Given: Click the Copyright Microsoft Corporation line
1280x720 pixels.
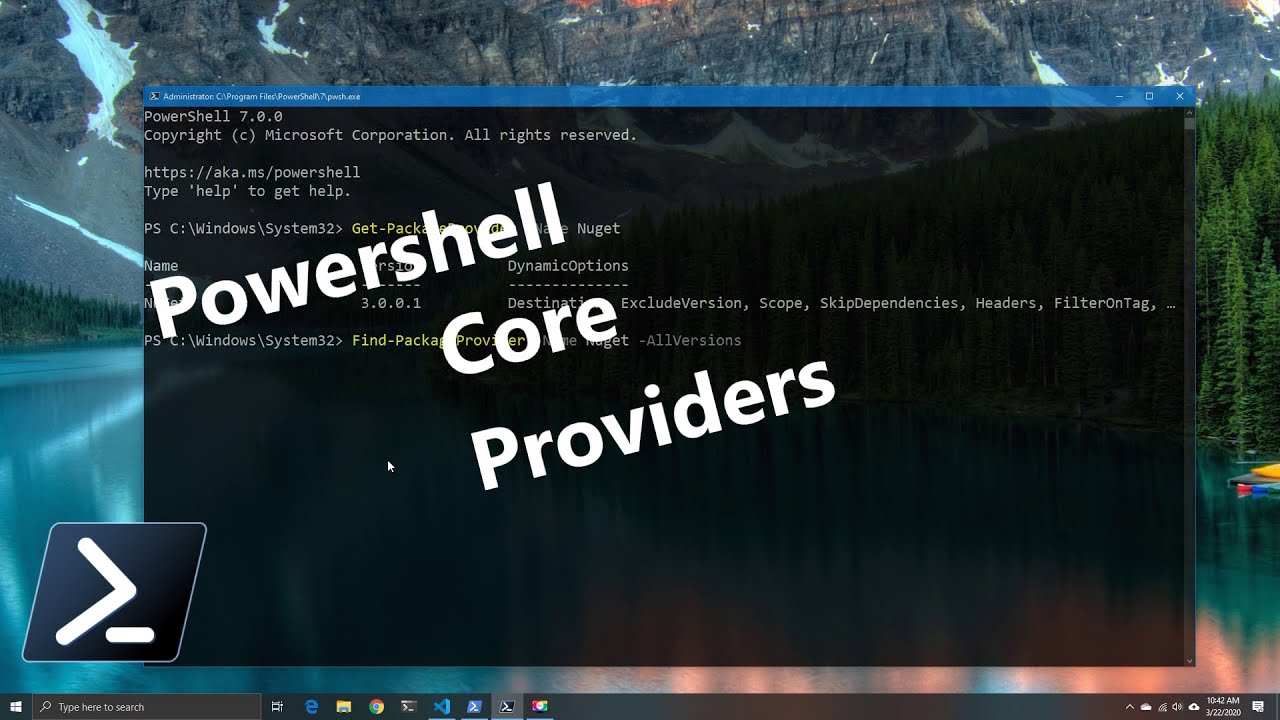Looking at the screenshot, I should pos(390,135).
